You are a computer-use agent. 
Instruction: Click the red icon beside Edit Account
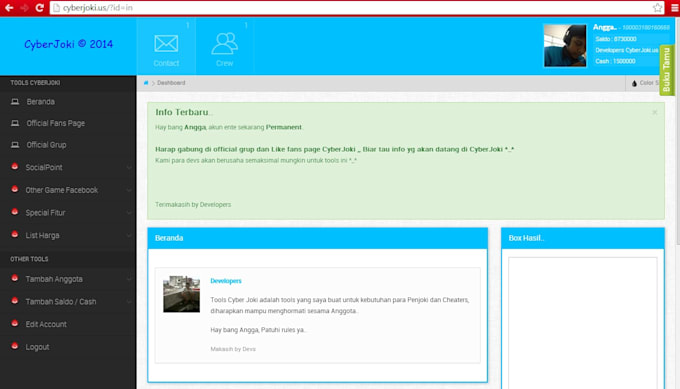click(15, 324)
